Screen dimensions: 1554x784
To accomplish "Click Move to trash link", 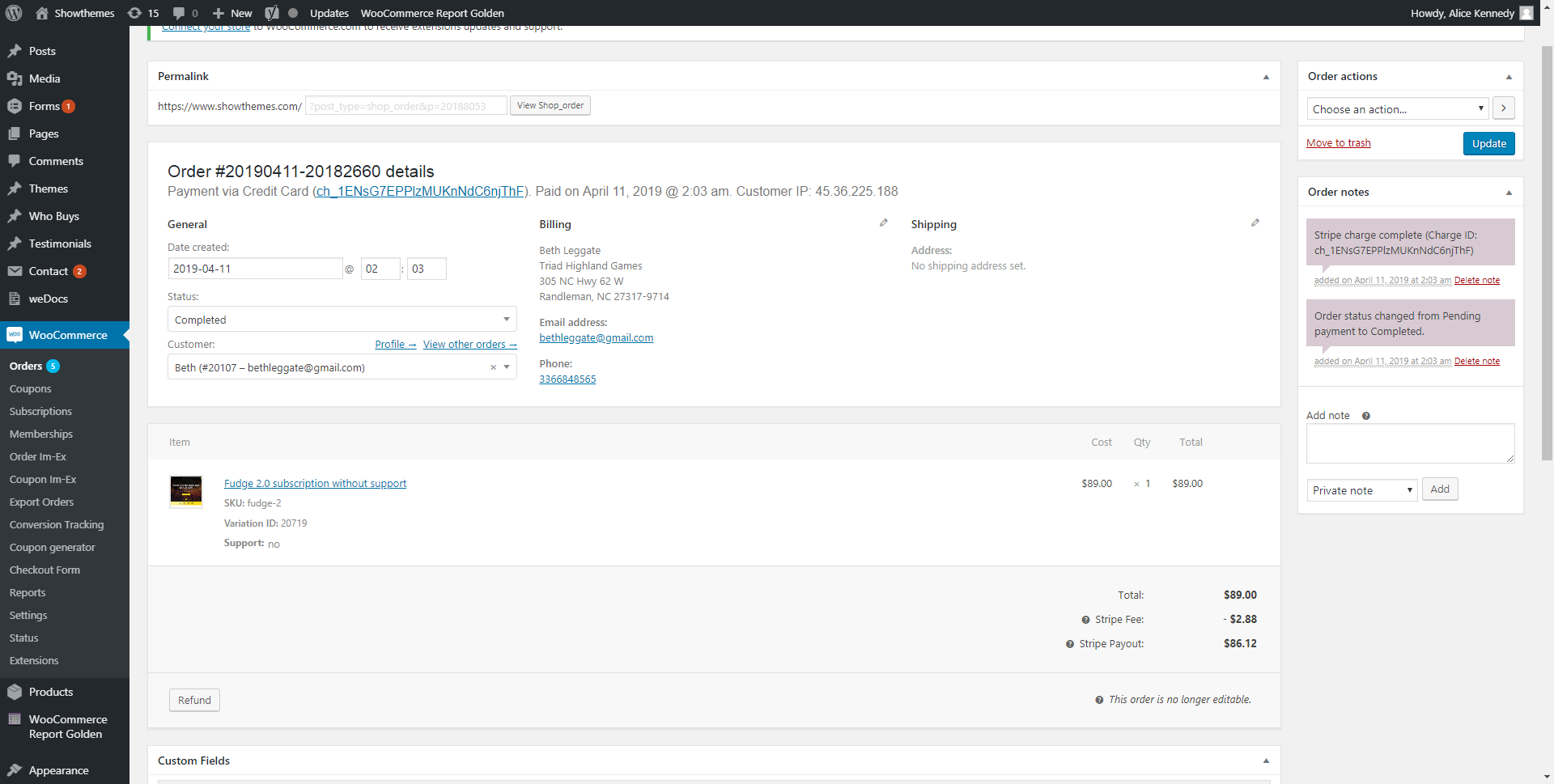I will 1338,143.
